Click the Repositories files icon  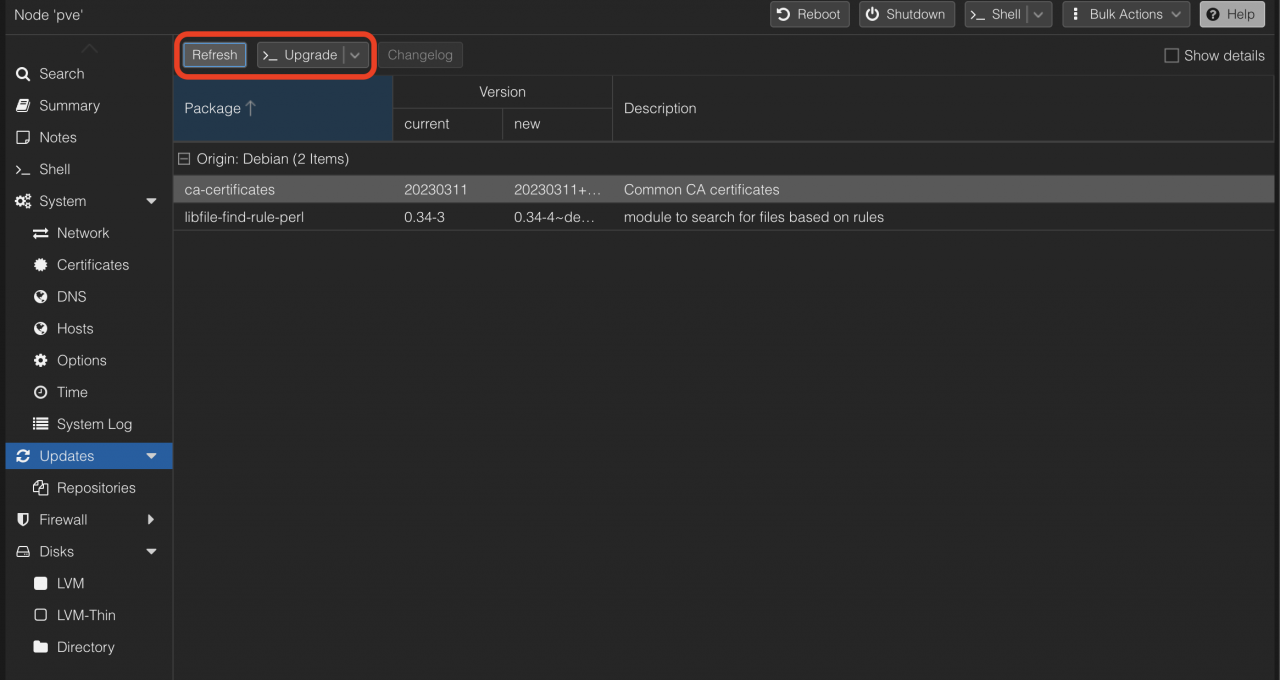pos(41,488)
